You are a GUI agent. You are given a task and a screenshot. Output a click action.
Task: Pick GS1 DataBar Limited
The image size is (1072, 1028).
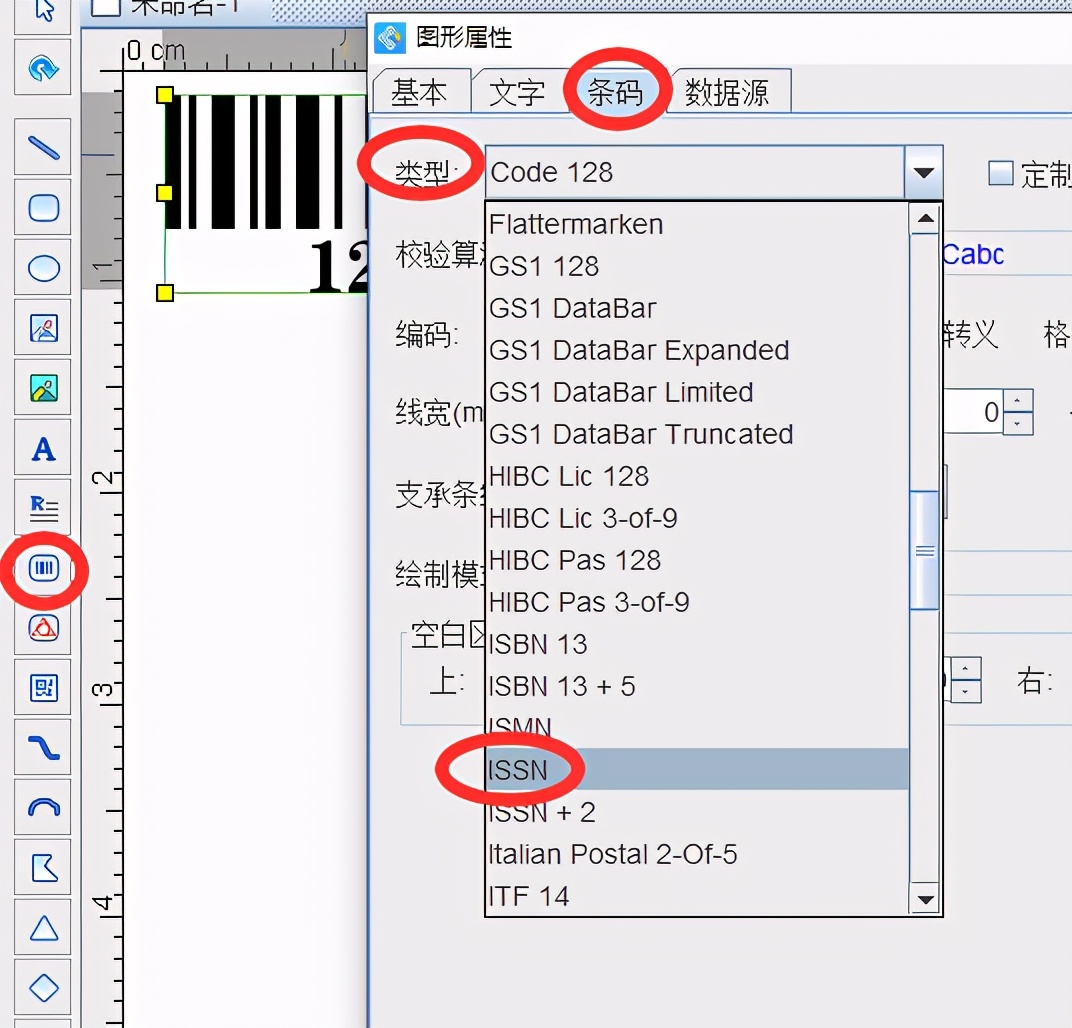pos(697,392)
